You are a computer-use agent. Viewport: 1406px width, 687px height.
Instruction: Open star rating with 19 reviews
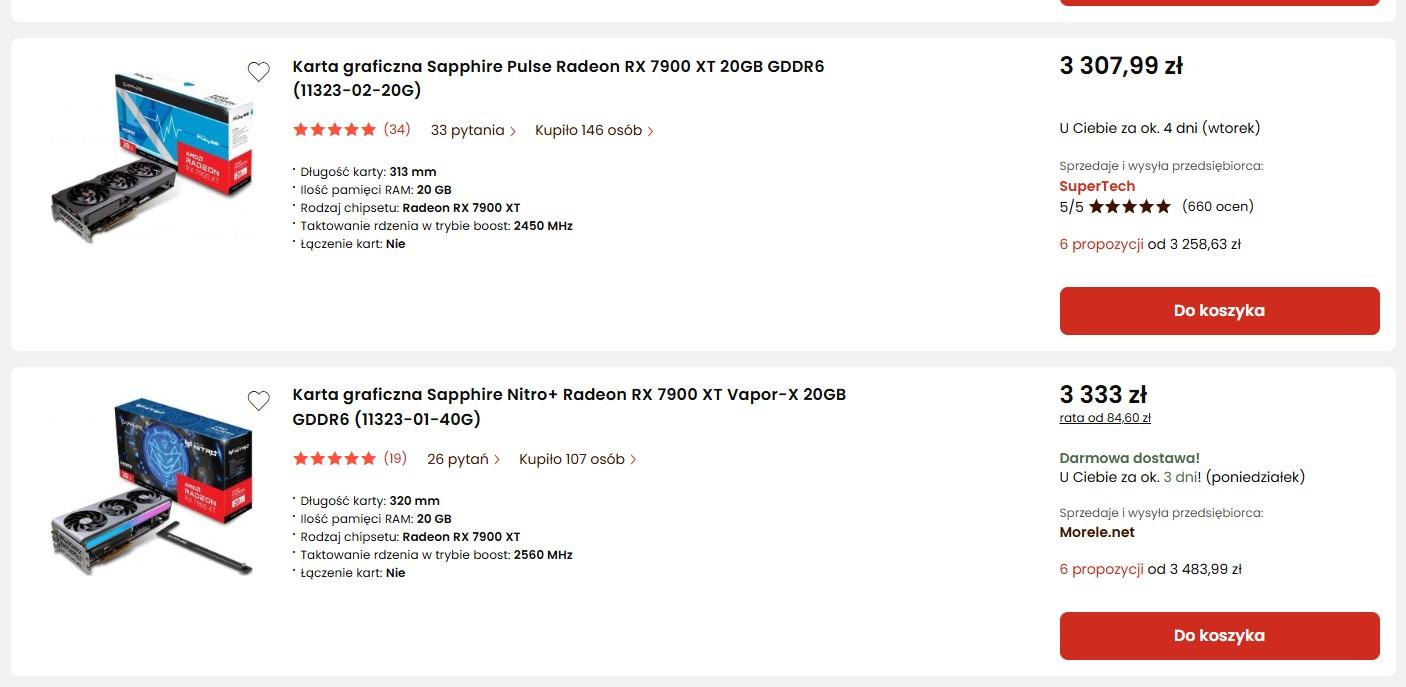(349, 459)
